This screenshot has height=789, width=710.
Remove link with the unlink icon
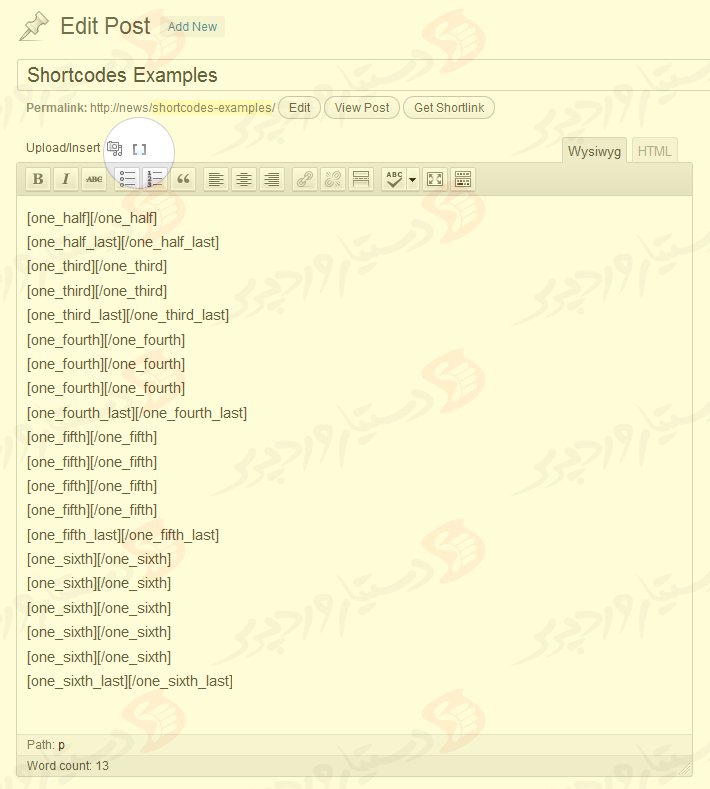[333, 179]
